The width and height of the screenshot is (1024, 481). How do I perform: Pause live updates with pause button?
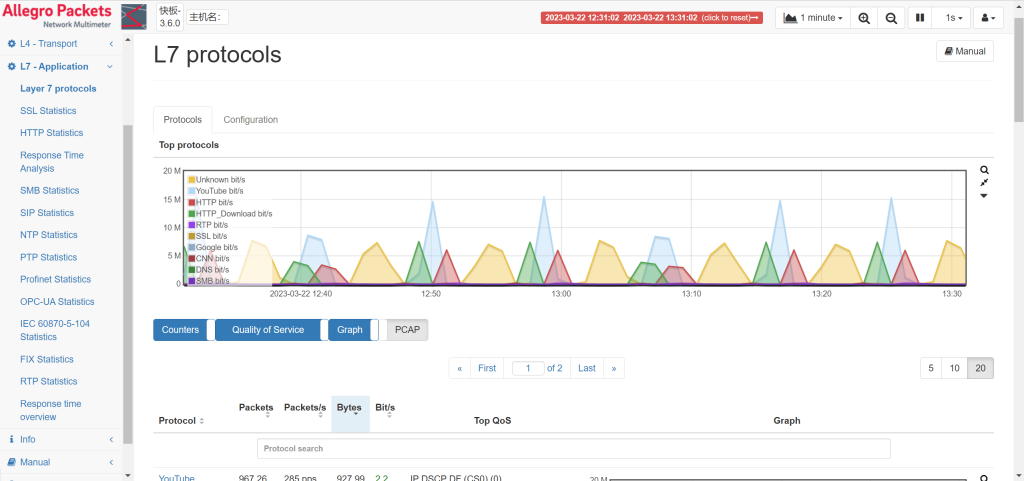(x=921, y=18)
